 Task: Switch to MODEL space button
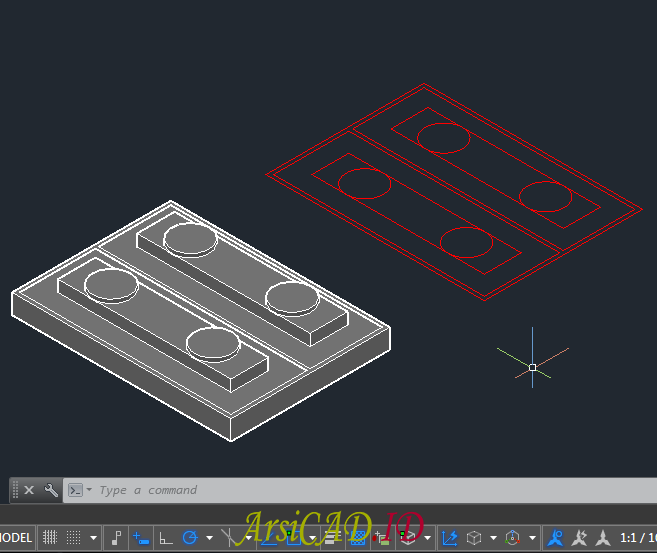[x=16, y=537]
